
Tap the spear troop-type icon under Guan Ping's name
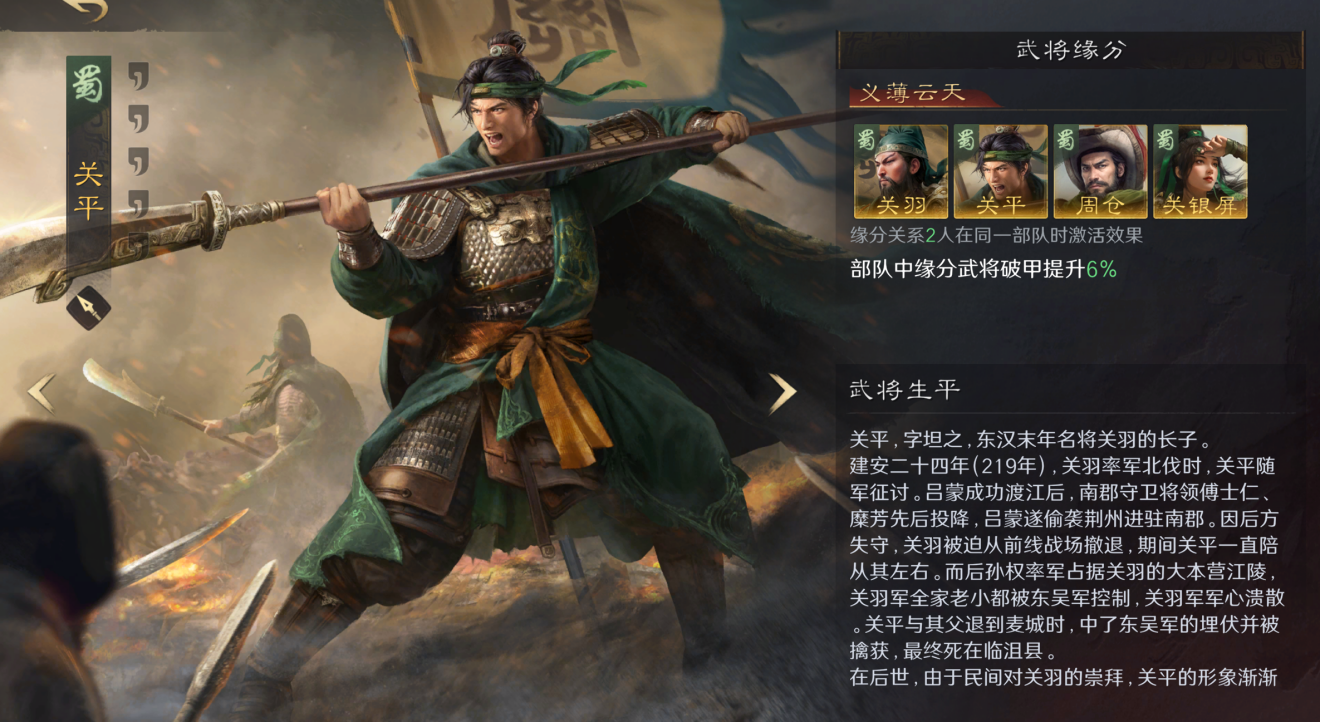(88, 307)
